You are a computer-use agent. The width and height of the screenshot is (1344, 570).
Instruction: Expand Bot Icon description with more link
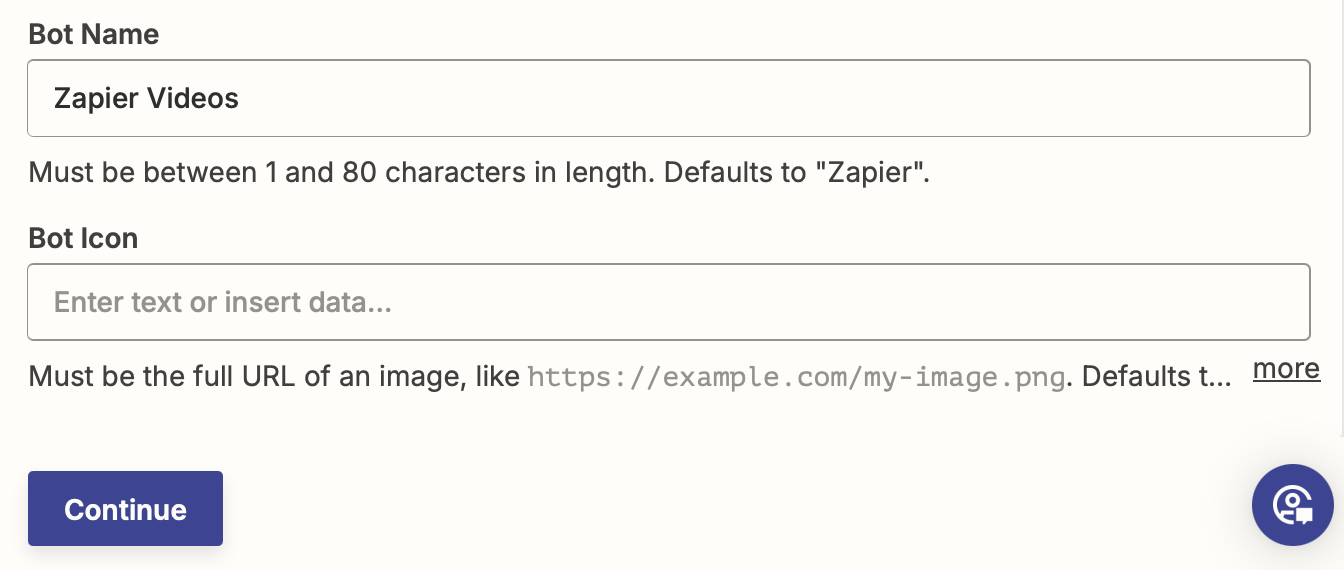(1286, 369)
